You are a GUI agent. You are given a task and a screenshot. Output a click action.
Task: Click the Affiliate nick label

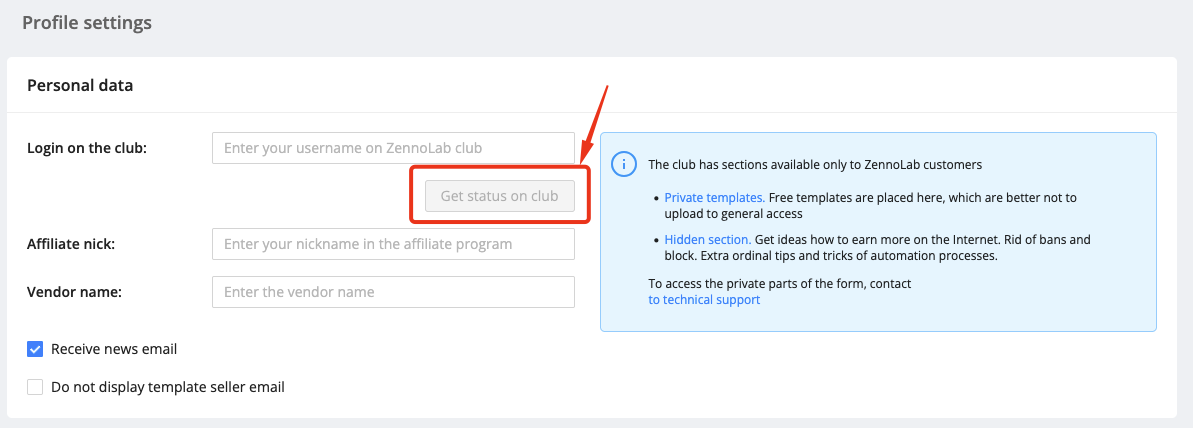pos(71,244)
